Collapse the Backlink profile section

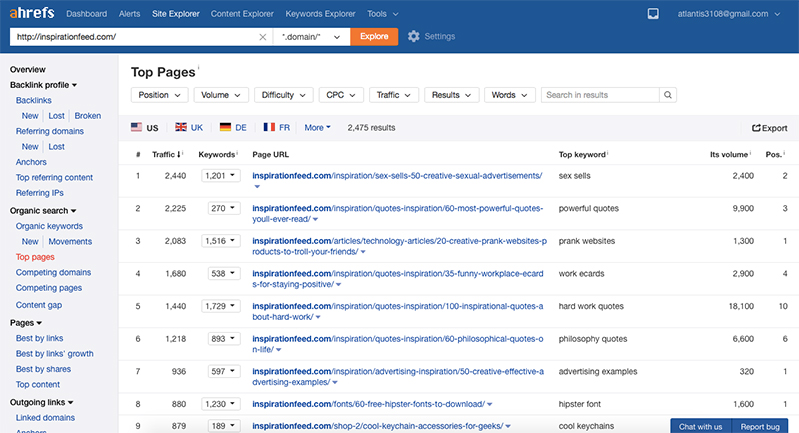(43, 85)
